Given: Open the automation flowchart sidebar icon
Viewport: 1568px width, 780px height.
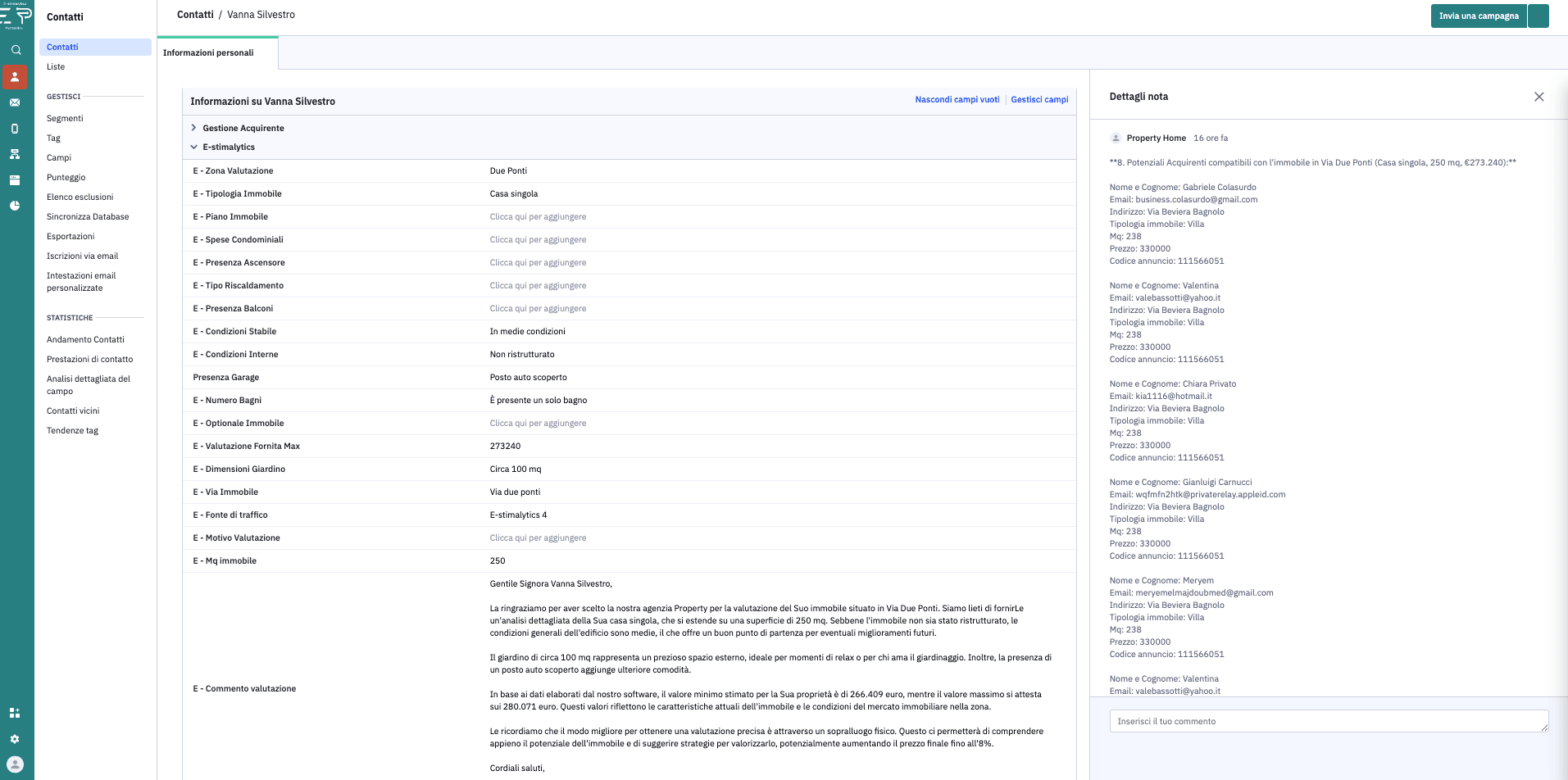Looking at the screenshot, I should (15, 154).
